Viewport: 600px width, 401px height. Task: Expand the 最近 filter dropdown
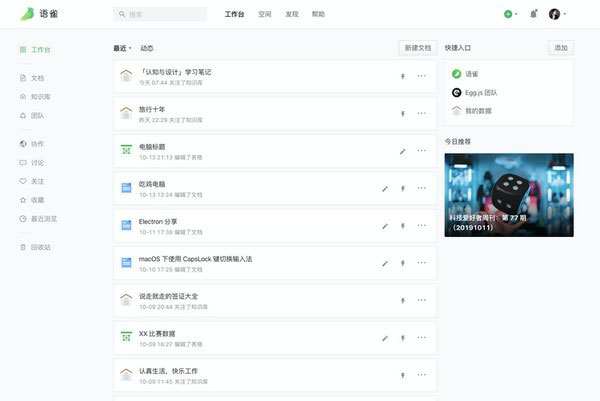coord(123,48)
